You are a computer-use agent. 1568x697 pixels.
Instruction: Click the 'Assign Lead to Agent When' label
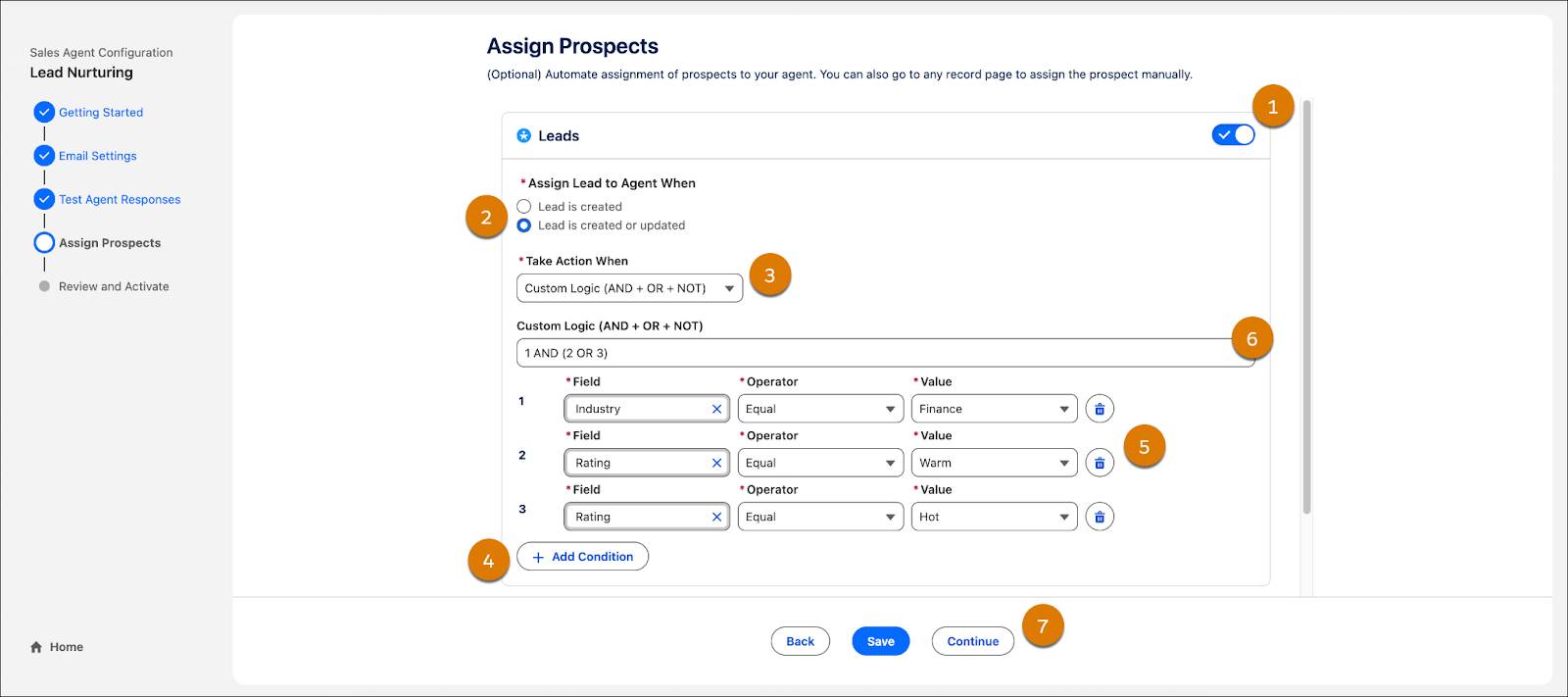click(x=612, y=183)
